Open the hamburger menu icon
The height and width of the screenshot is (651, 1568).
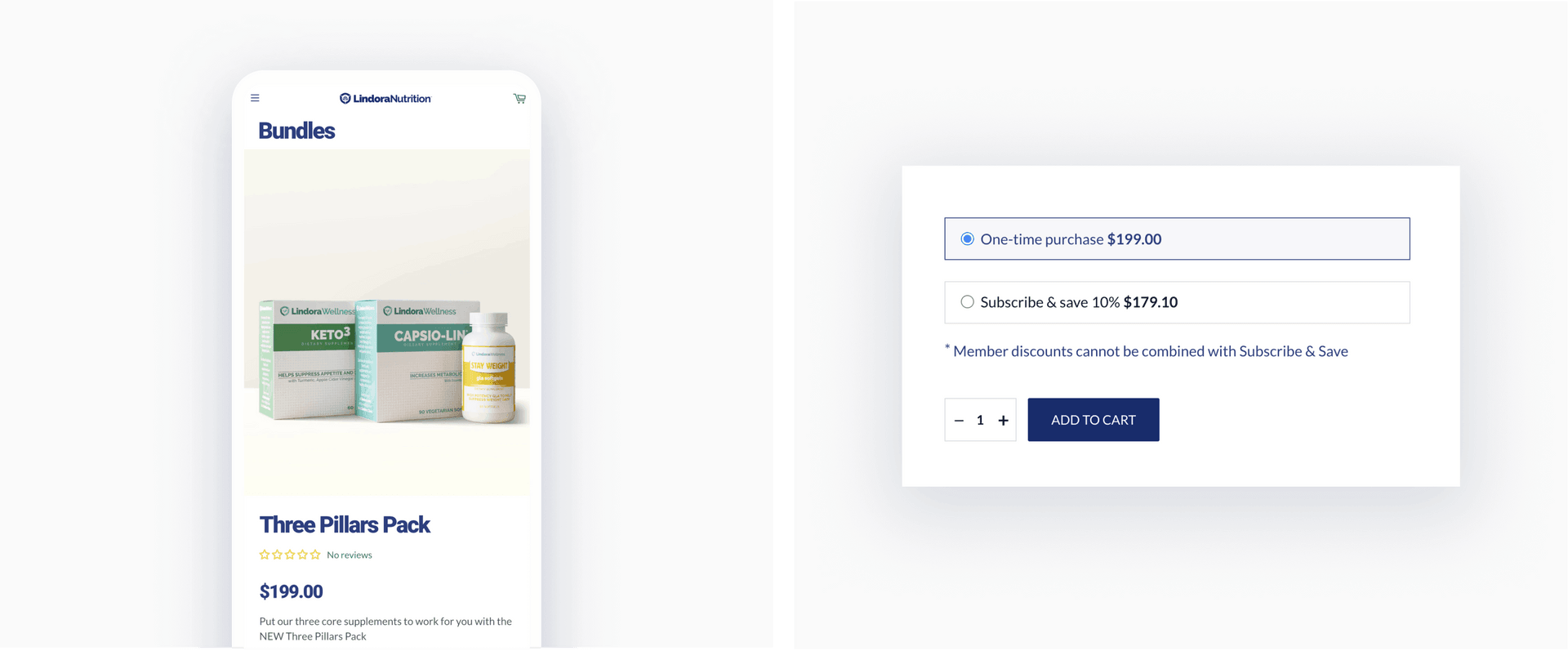tap(255, 98)
